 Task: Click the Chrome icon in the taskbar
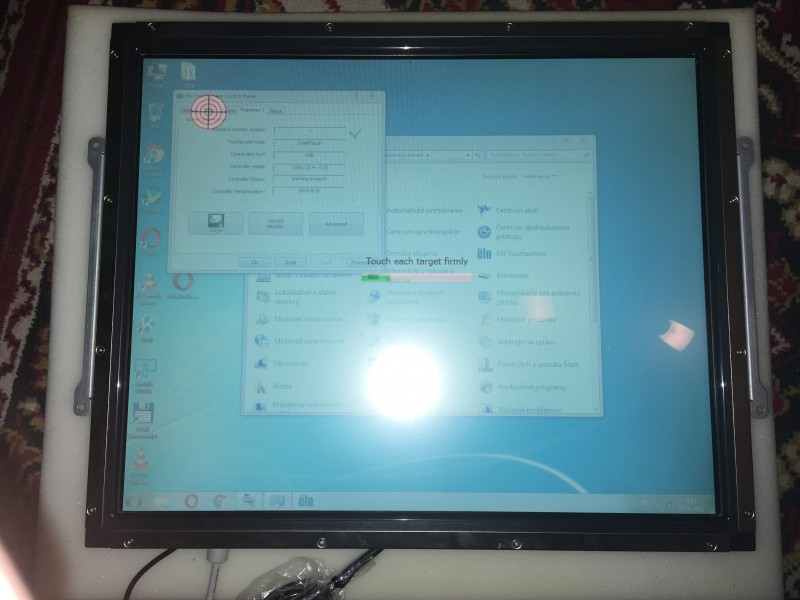click(219, 500)
